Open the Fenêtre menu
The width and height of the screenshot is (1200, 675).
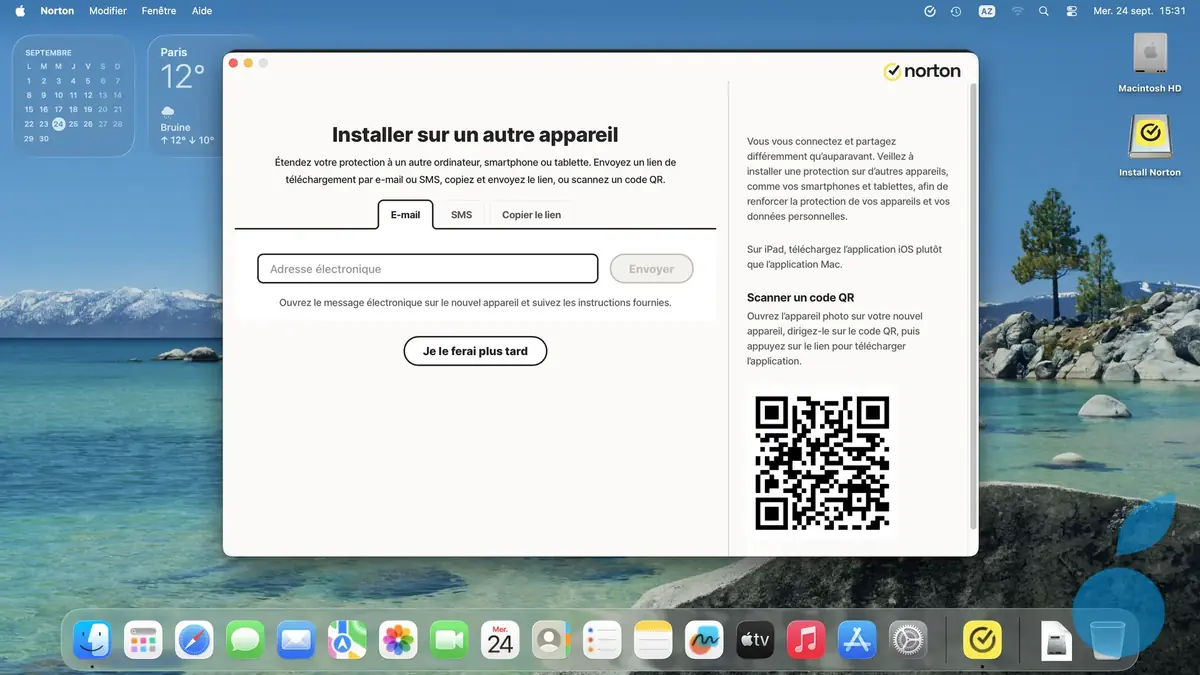coord(158,11)
